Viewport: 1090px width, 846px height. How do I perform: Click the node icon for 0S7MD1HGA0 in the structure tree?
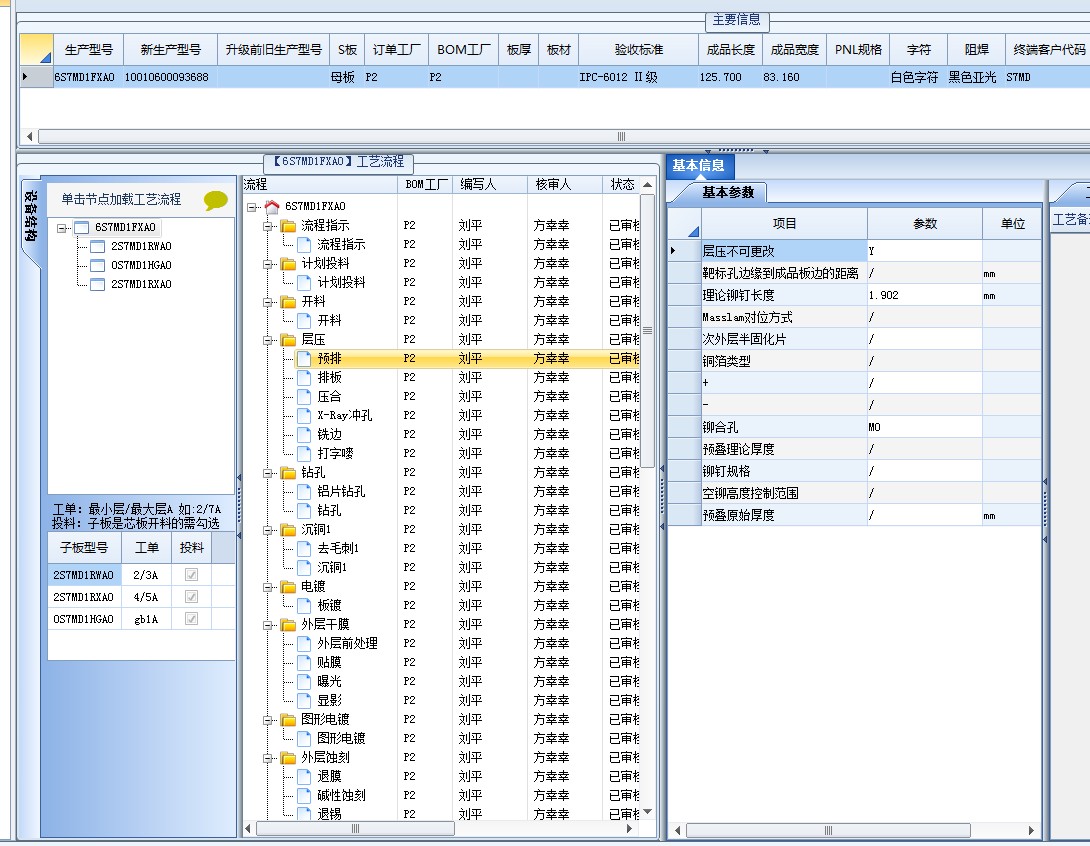(x=98, y=266)
